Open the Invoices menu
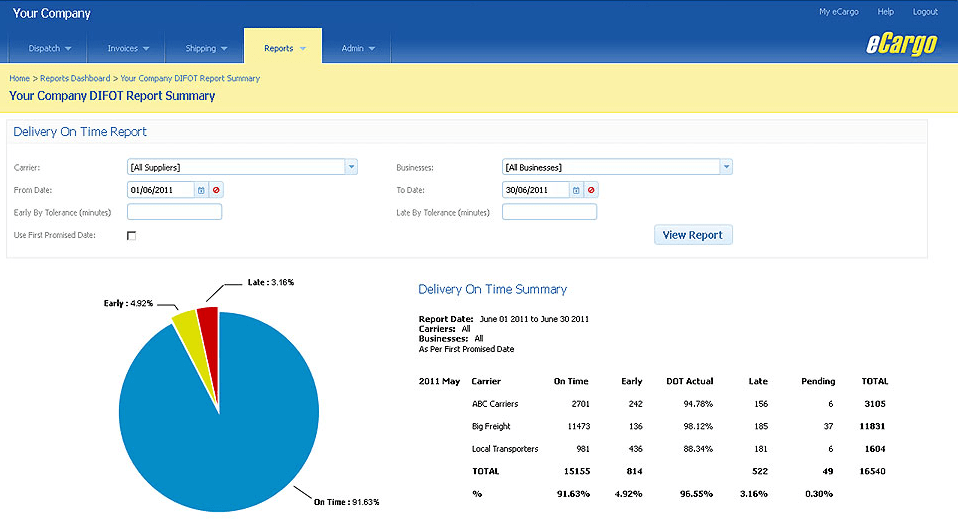This screenshot has width=958, height=527. coord(128,48)
